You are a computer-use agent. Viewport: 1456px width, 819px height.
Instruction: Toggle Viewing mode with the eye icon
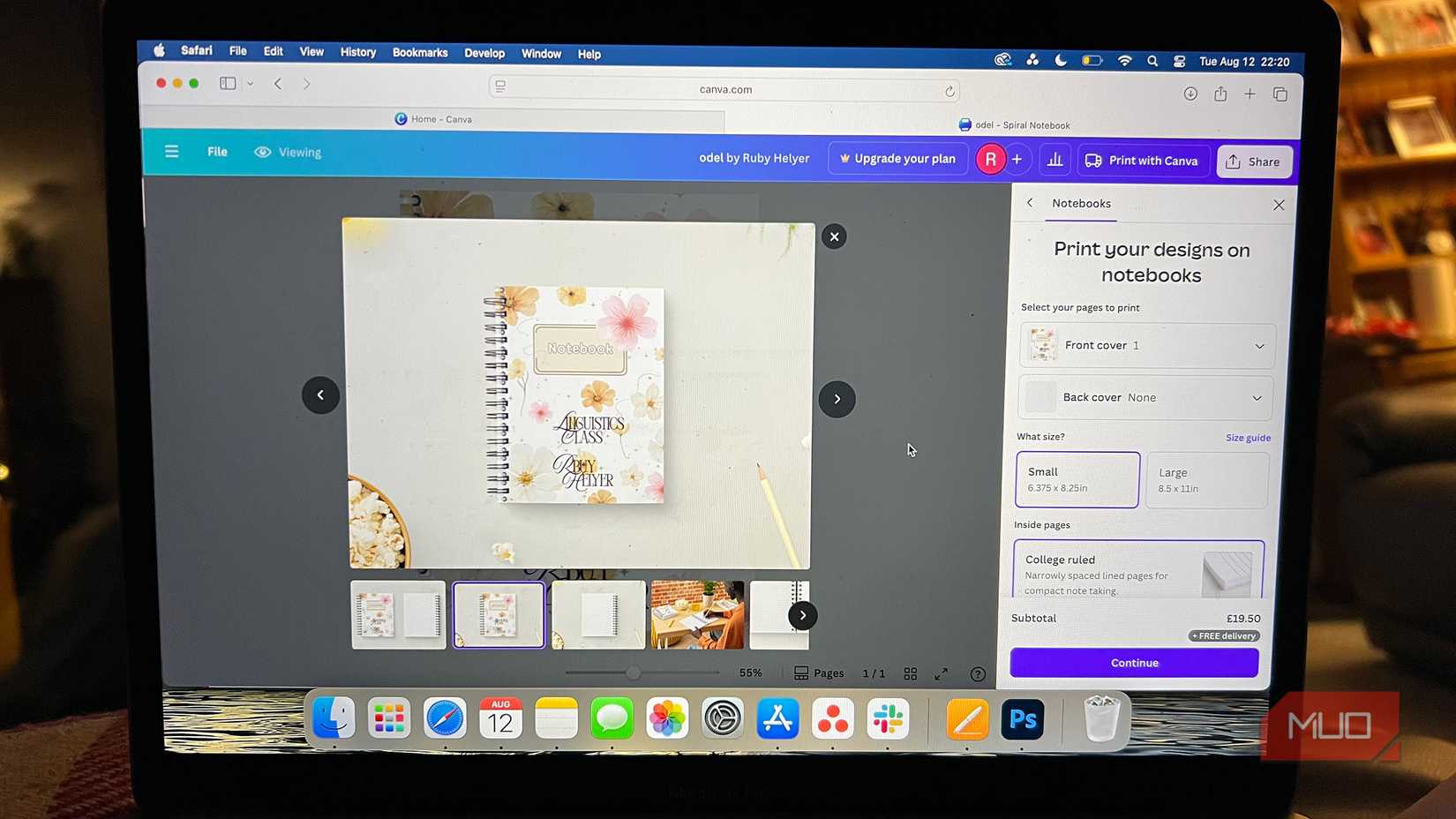coord(262,152)
